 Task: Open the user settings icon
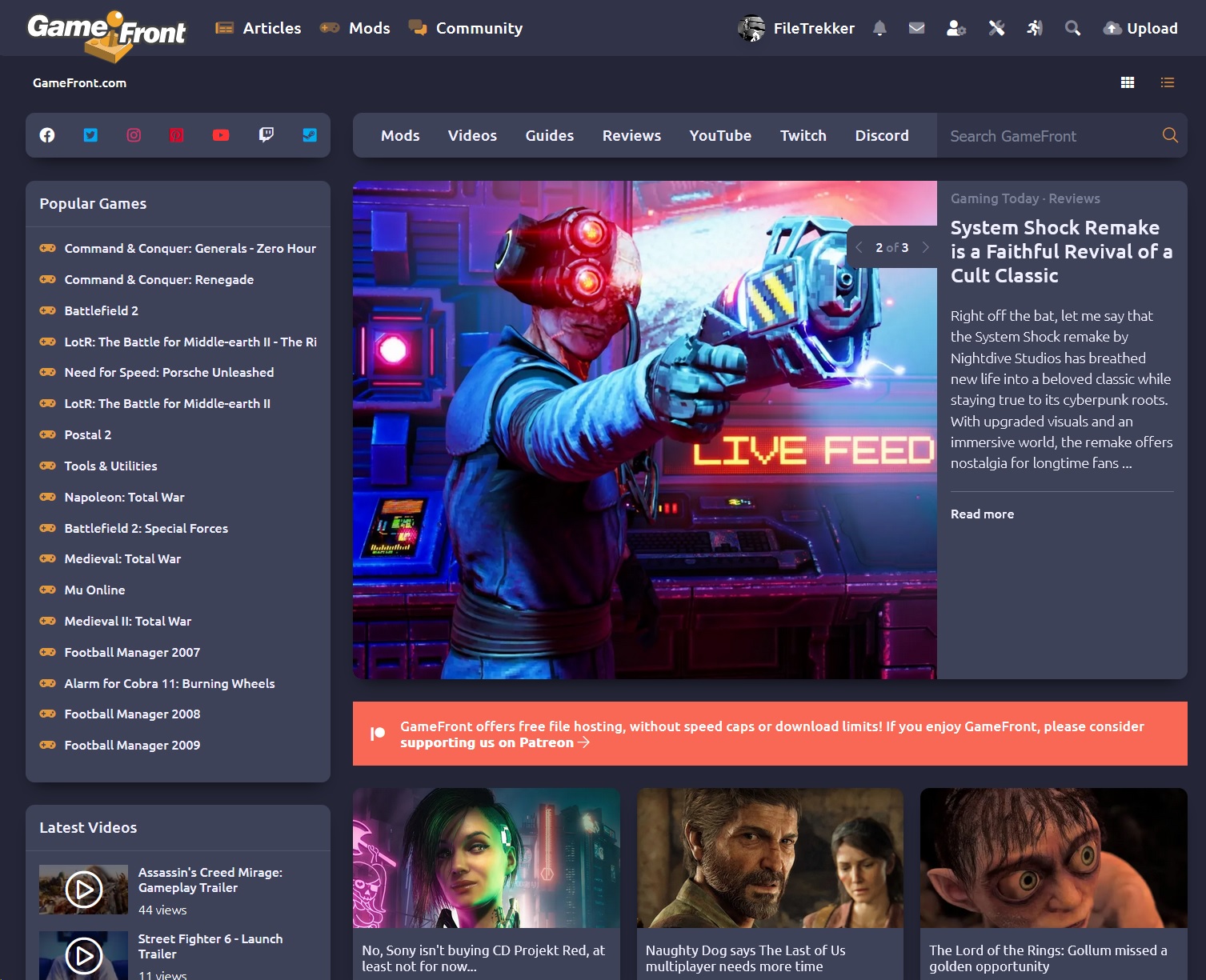[956, 28]
